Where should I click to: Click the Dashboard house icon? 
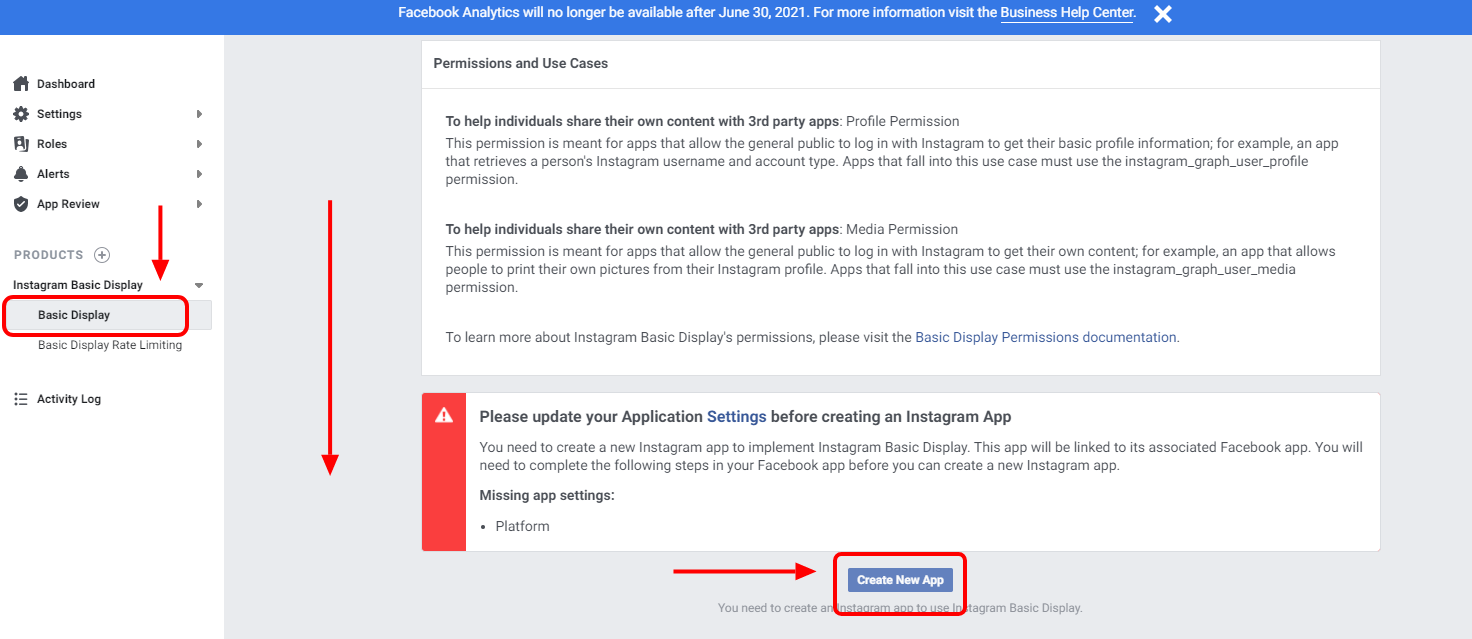tap(21, 84)
